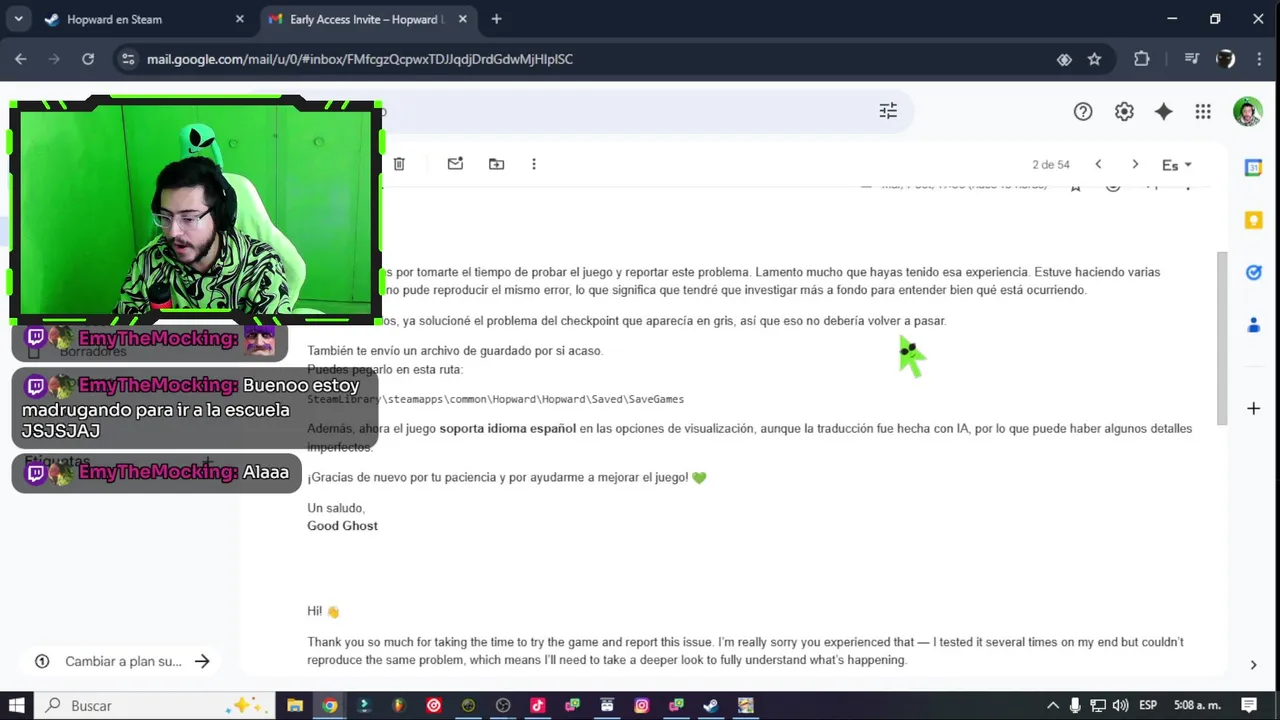
Task: Open the media control button
Action: [x=1191, y=59]
